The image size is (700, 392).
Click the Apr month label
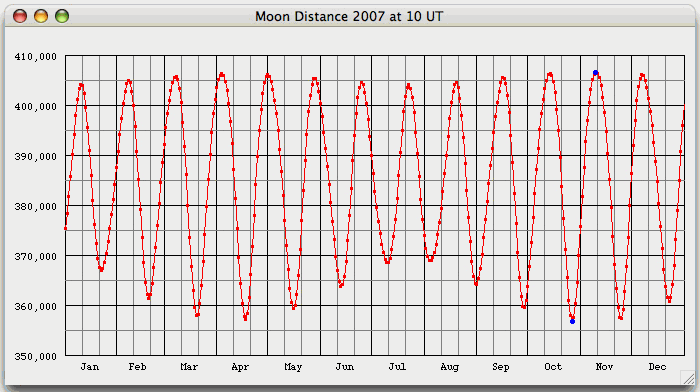coord(240,367)
